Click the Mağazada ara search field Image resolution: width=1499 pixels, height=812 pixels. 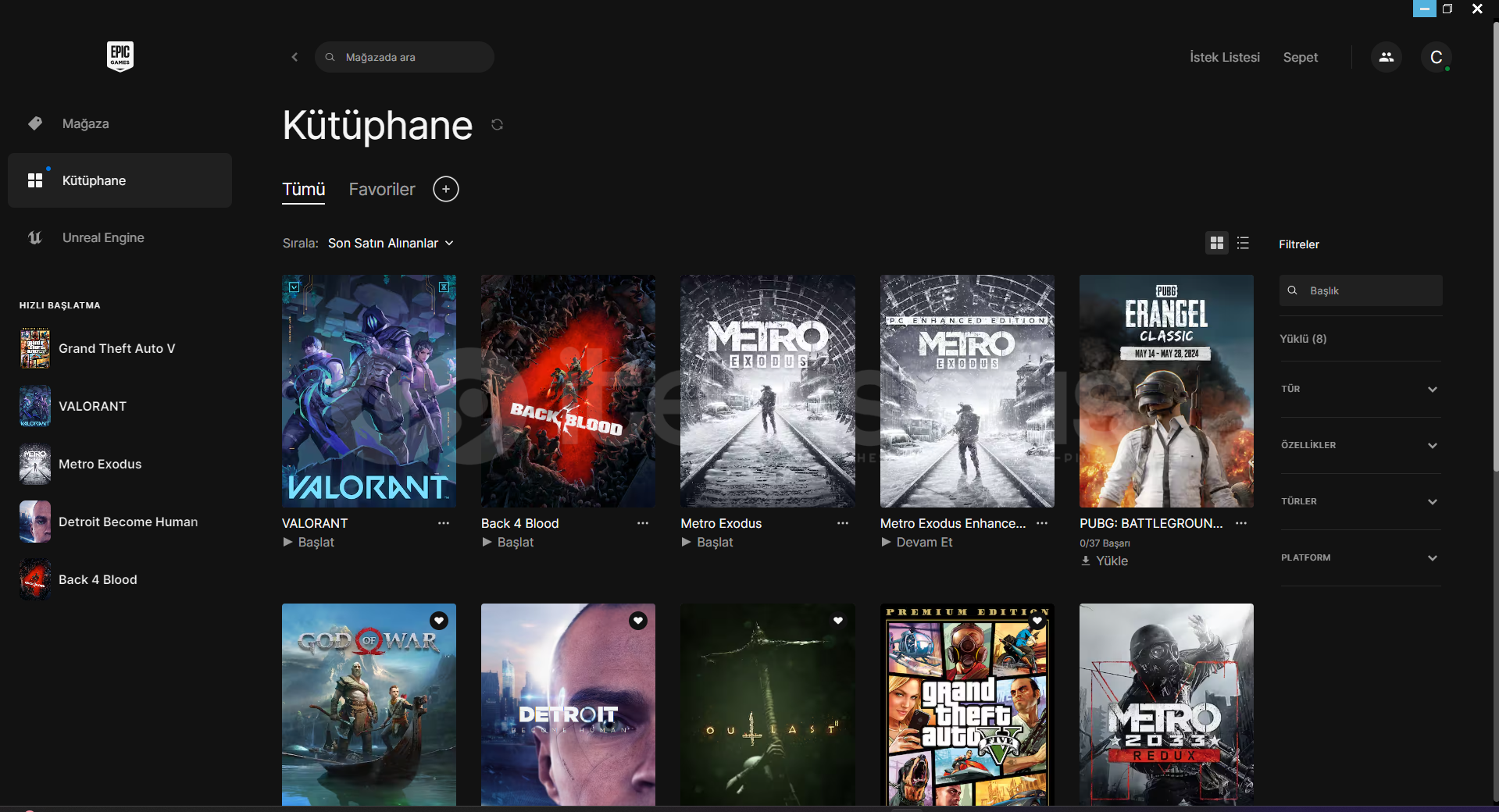click(x=404, y=57)
